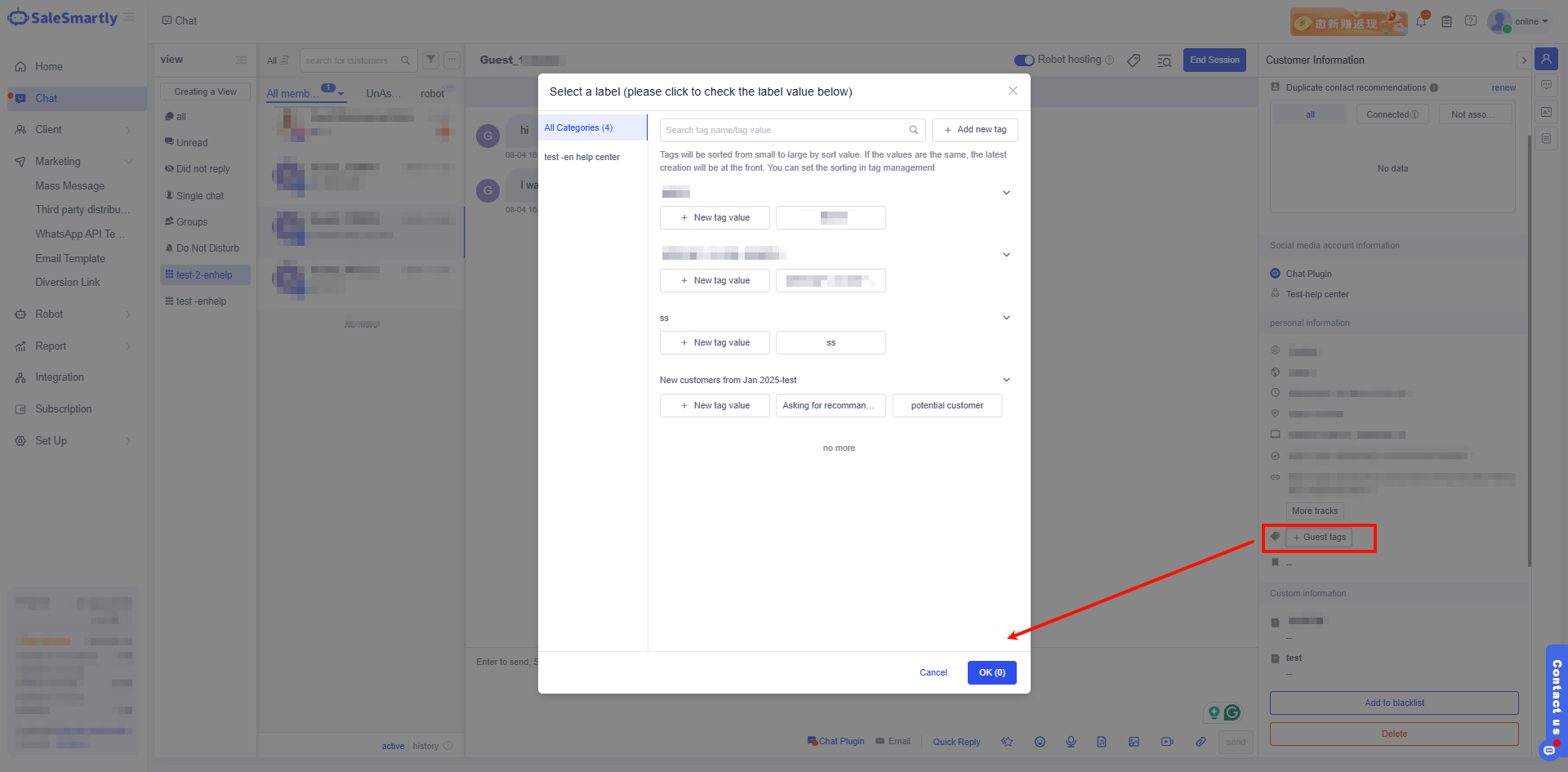This screenshot has width=1568, height=772.
Task: Click the tag name search field
Action: point(784,130)
